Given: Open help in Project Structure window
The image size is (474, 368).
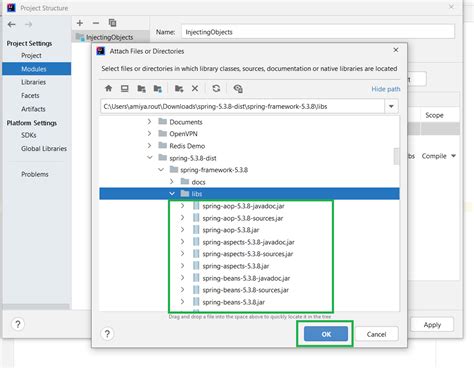Looking at the screenshot, I should pos(18,324).
